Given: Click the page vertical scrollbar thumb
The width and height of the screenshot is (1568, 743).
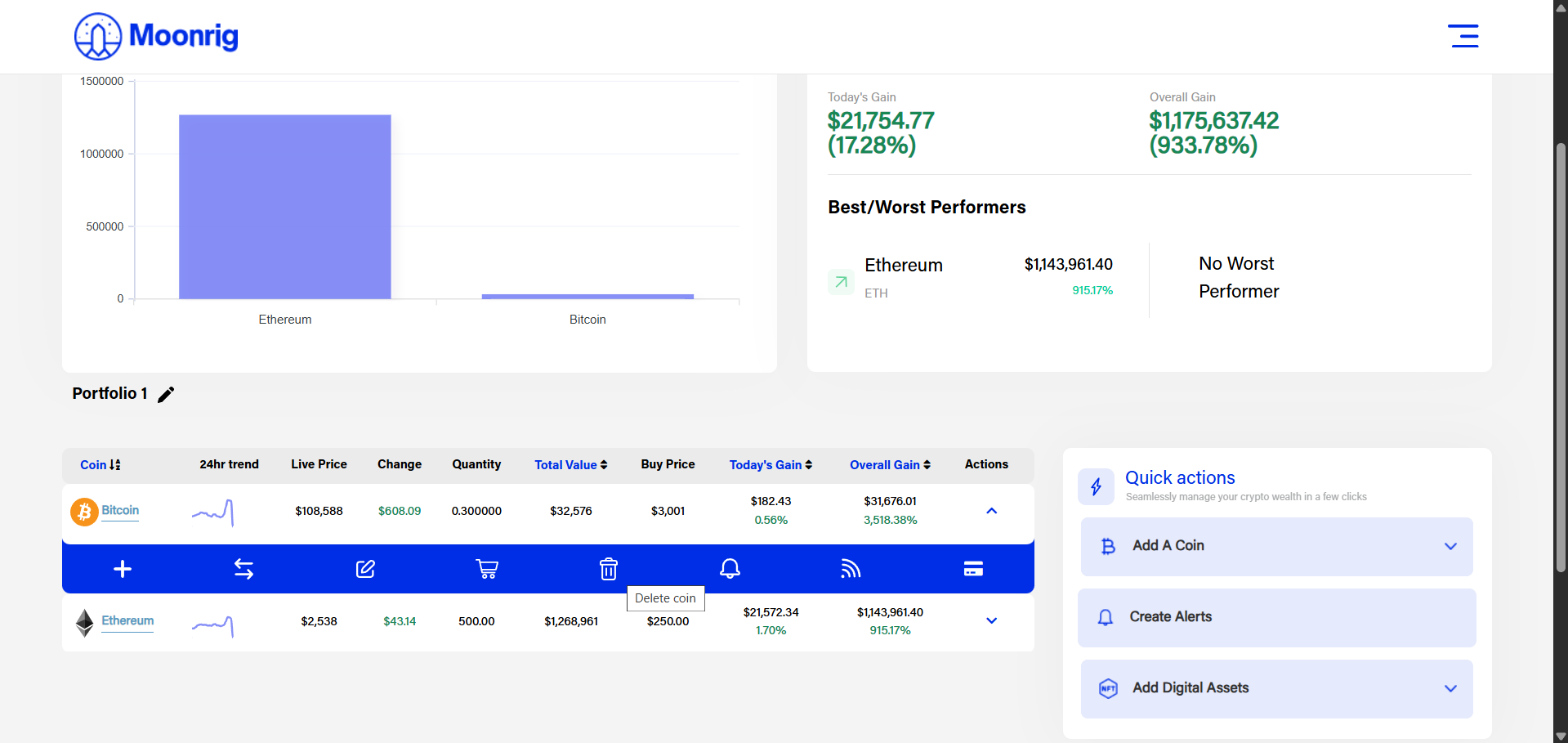Looking at the screenshot, I should (1561, 356).
